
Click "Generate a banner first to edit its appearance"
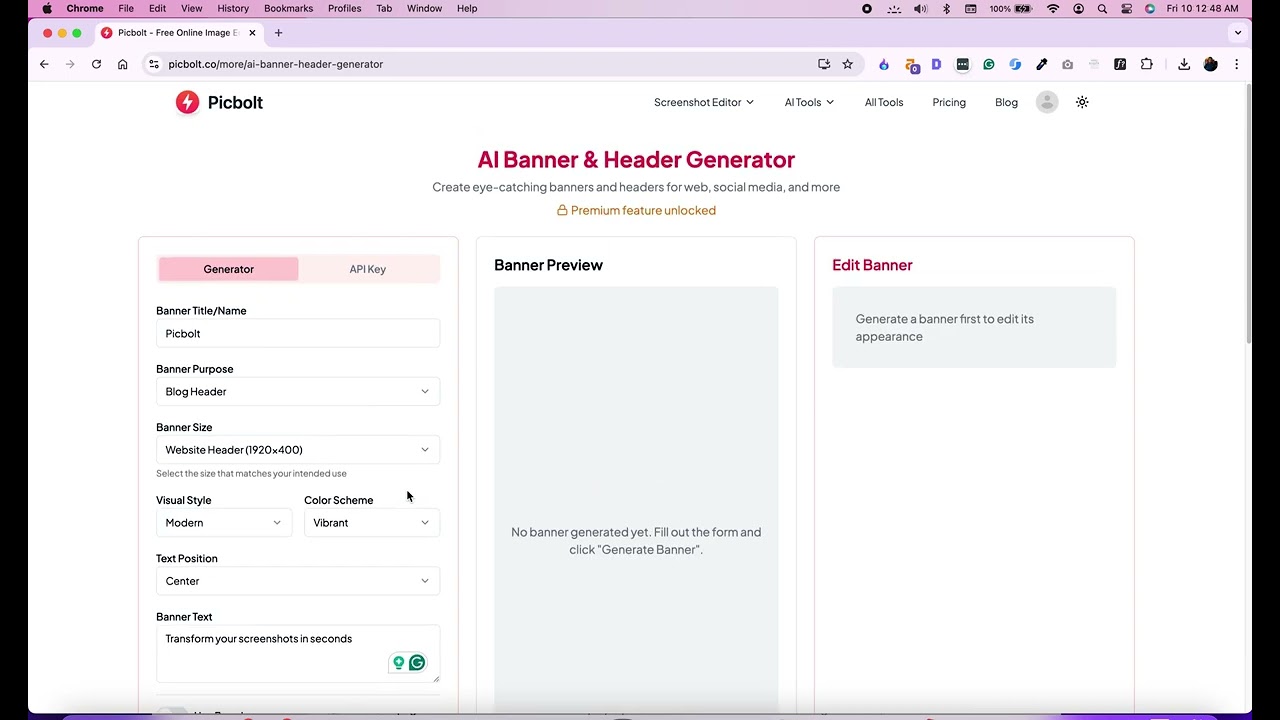point(945,328)
